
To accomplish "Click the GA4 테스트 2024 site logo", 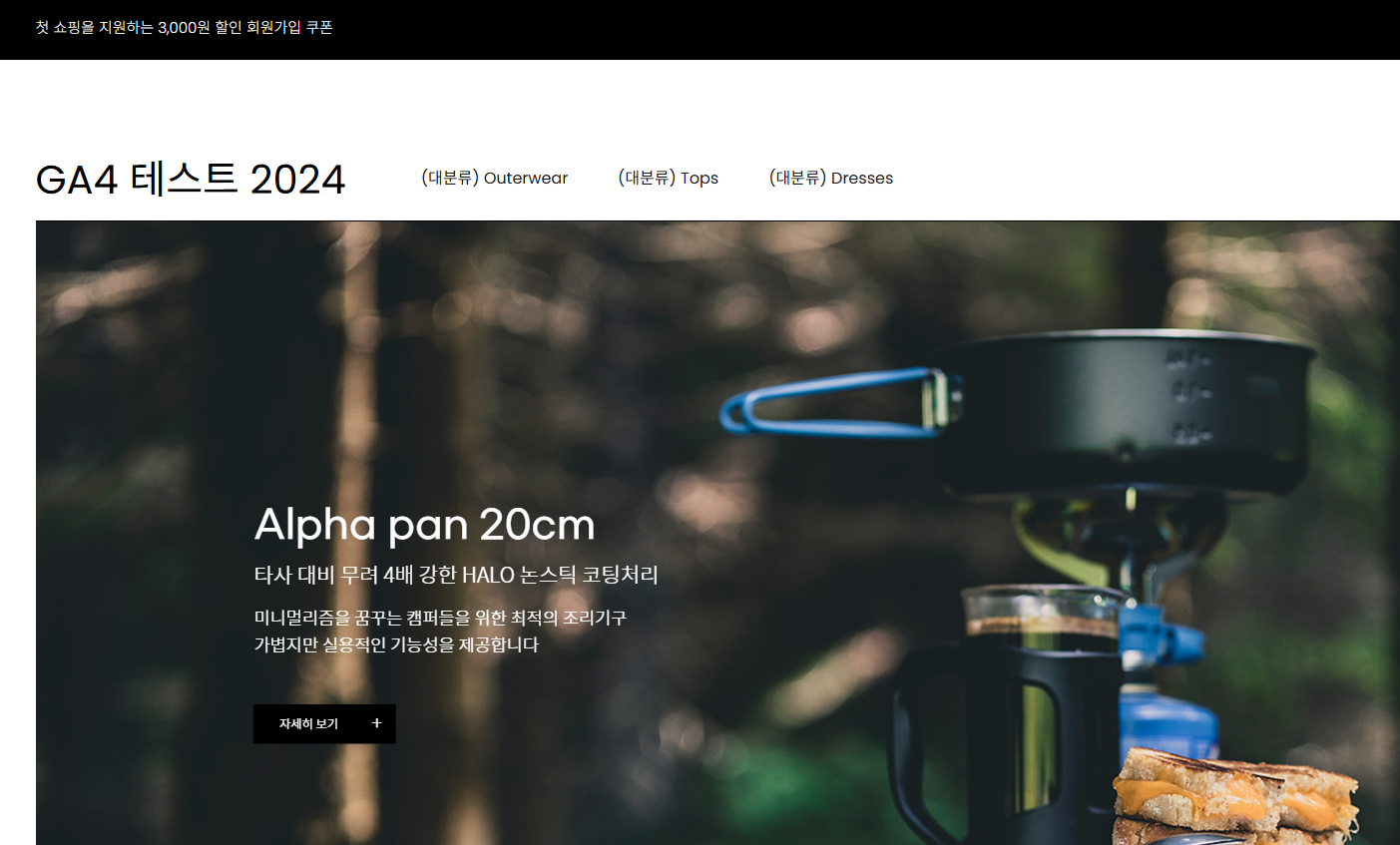I will coord(191,180).
